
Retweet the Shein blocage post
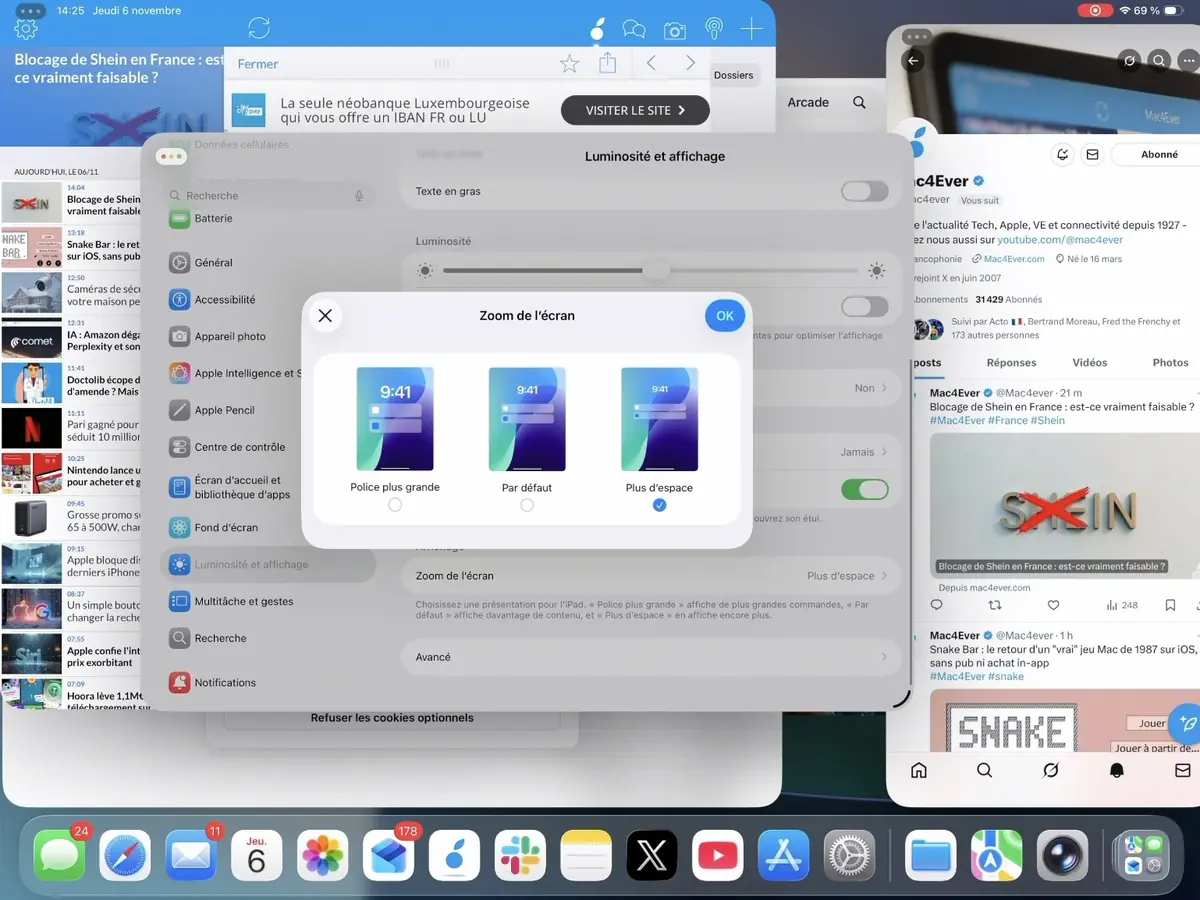tap(994, 604)
